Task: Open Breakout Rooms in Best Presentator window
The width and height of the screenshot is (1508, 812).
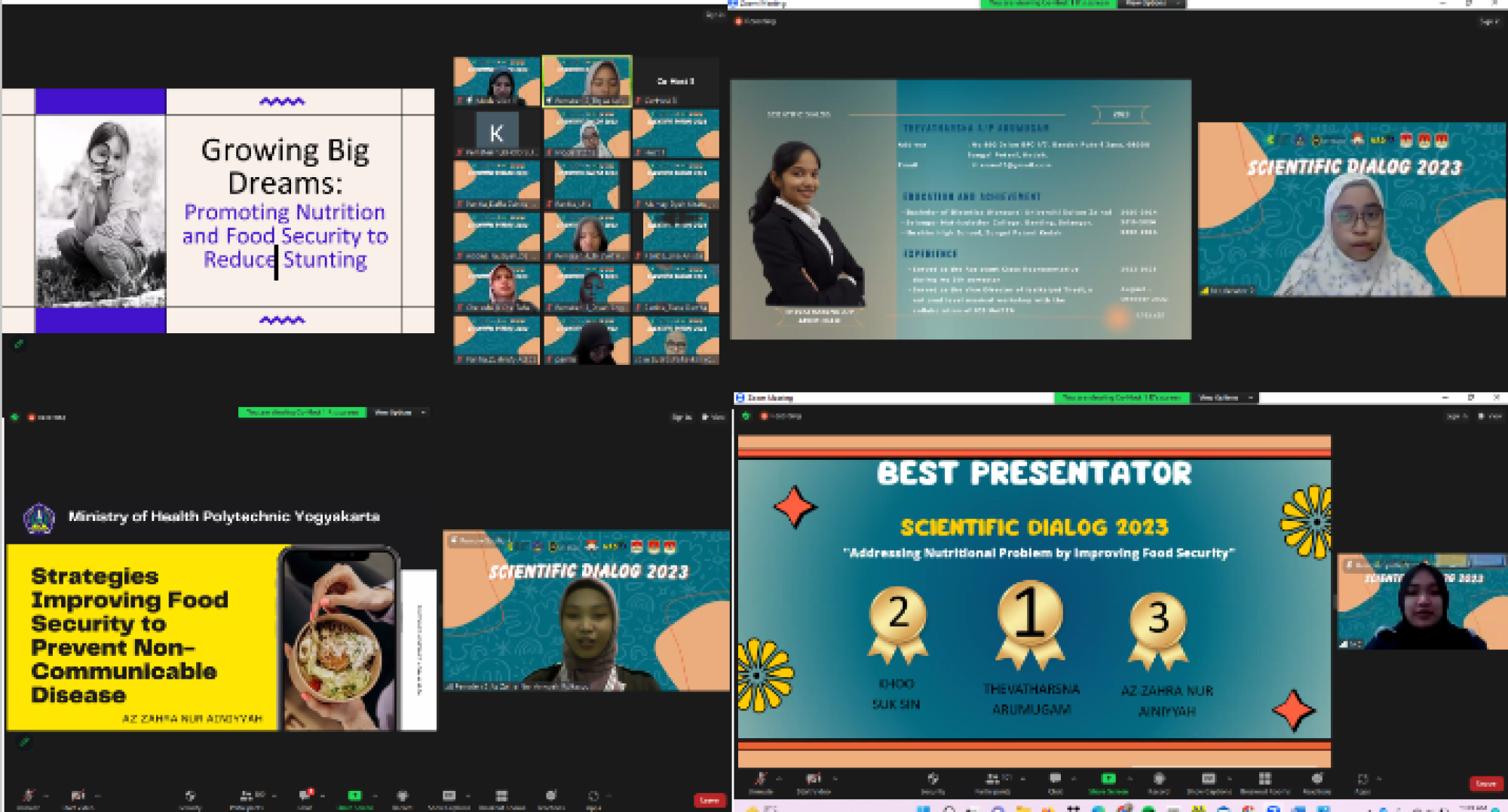Action: point(1264,780)
